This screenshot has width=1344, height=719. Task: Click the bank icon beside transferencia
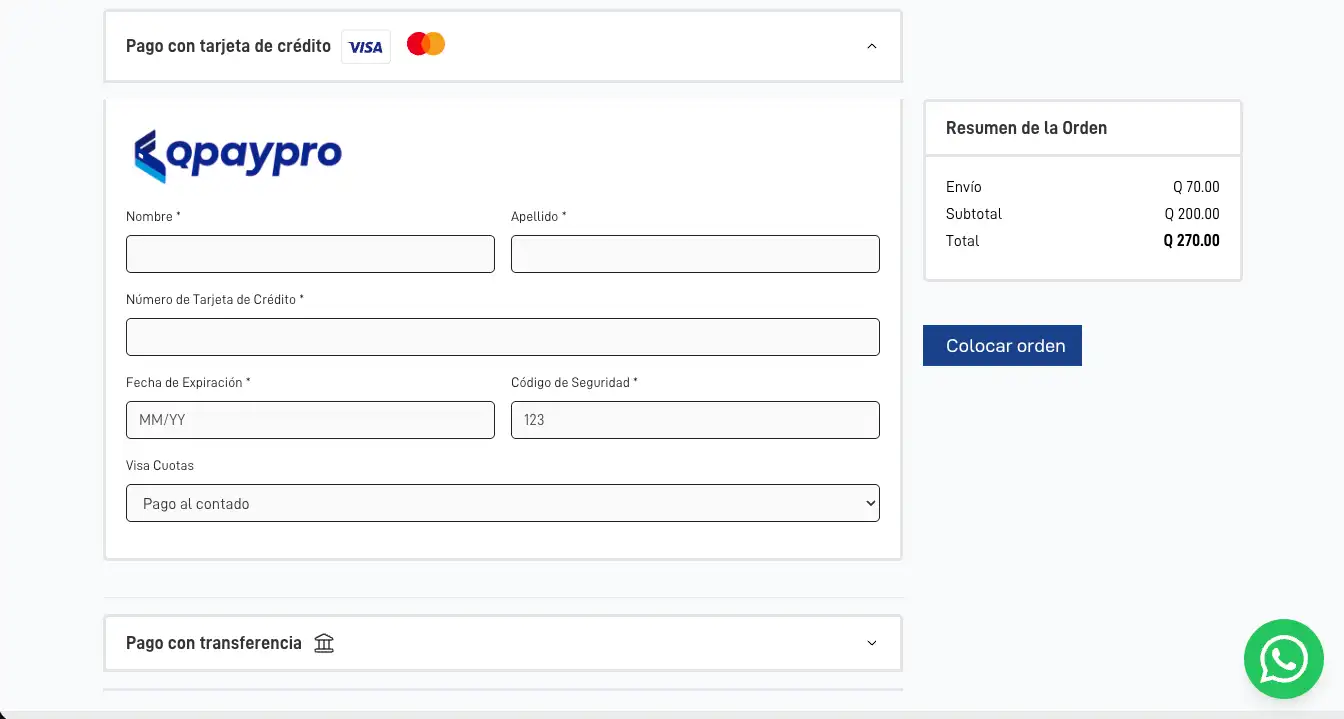click(x=324, y=643)
